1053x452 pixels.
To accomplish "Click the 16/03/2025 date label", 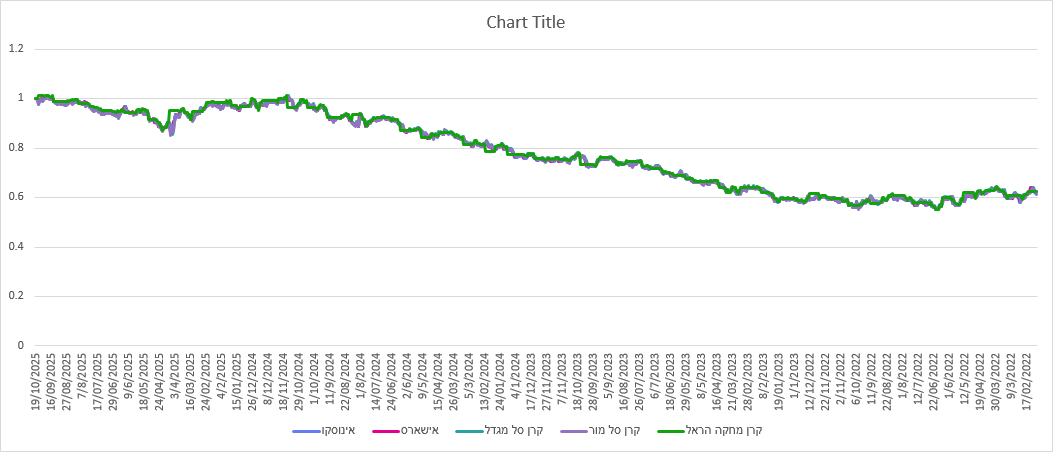I will [190, 381].
